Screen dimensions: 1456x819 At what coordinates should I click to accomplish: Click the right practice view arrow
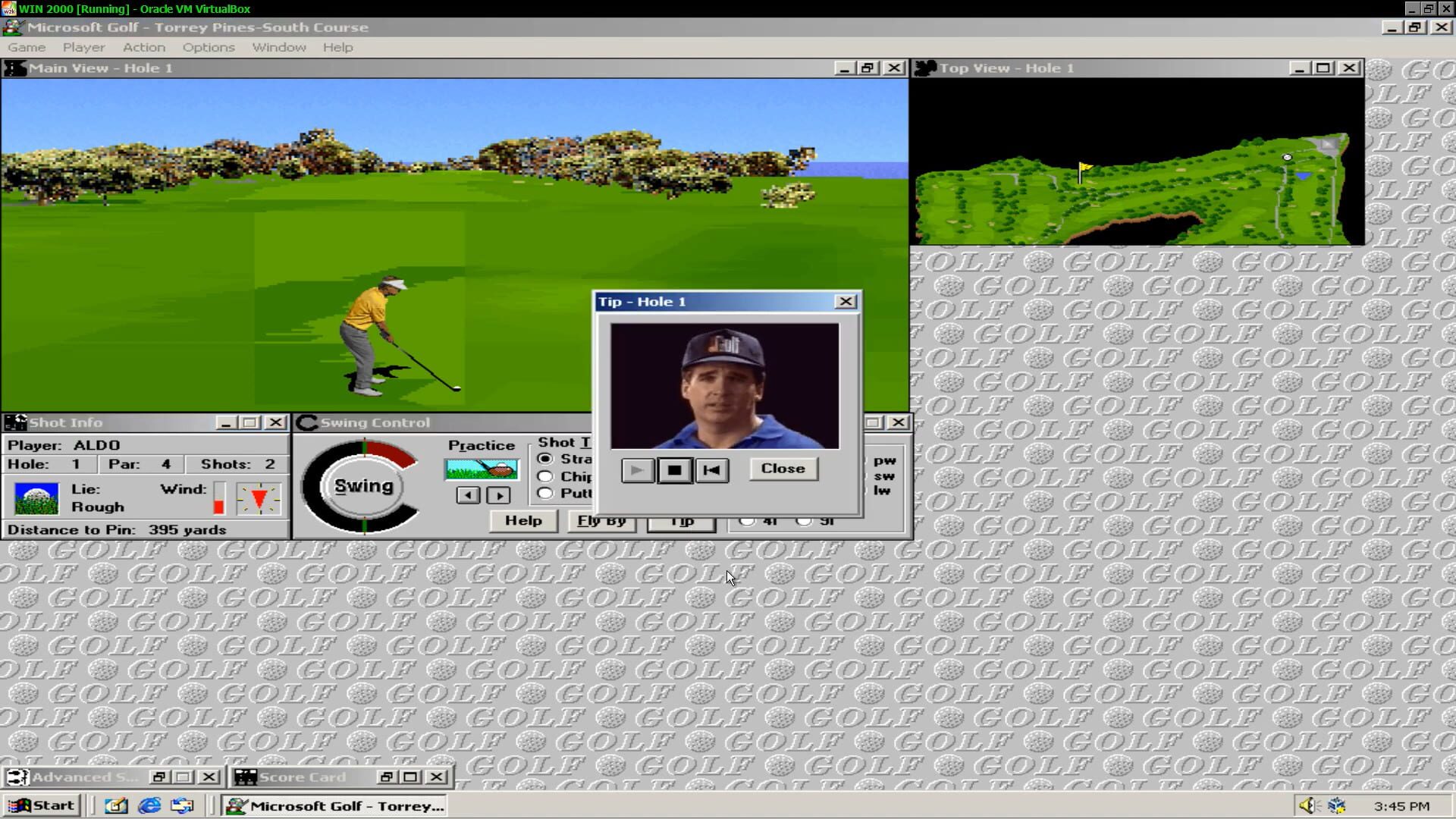(x=499, y=495)
